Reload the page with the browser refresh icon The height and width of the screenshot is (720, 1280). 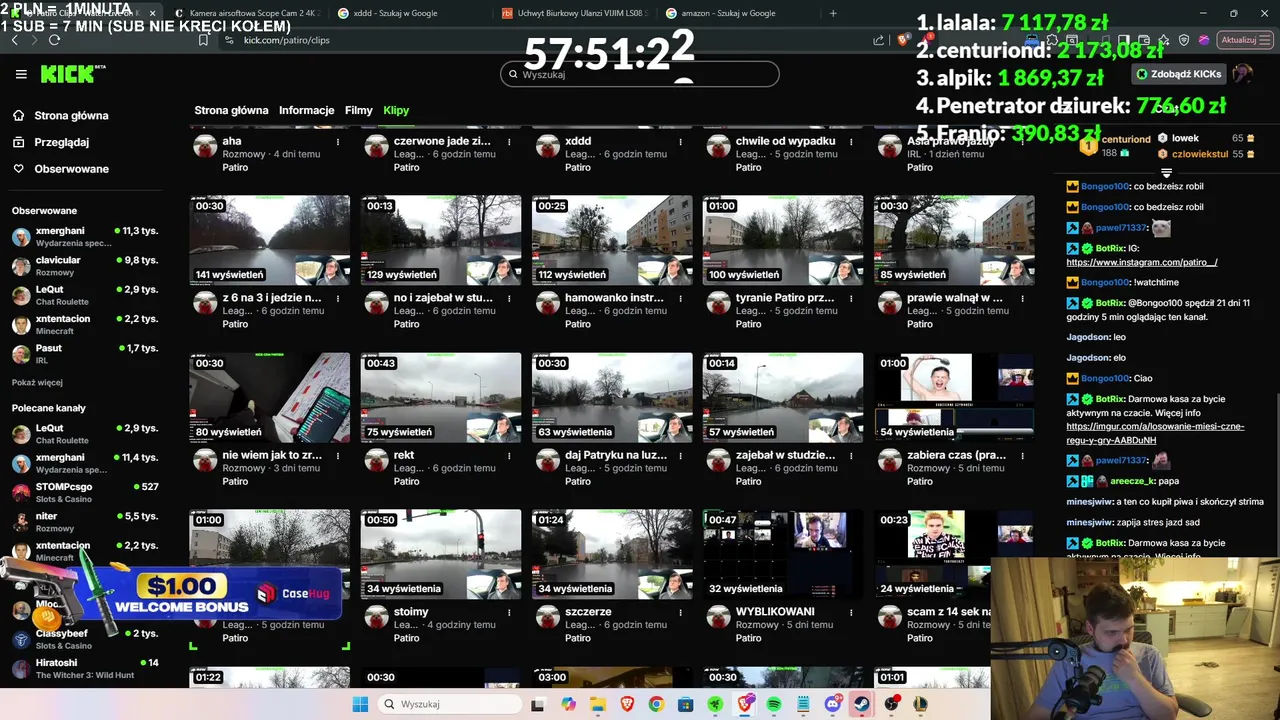(54, 40)
